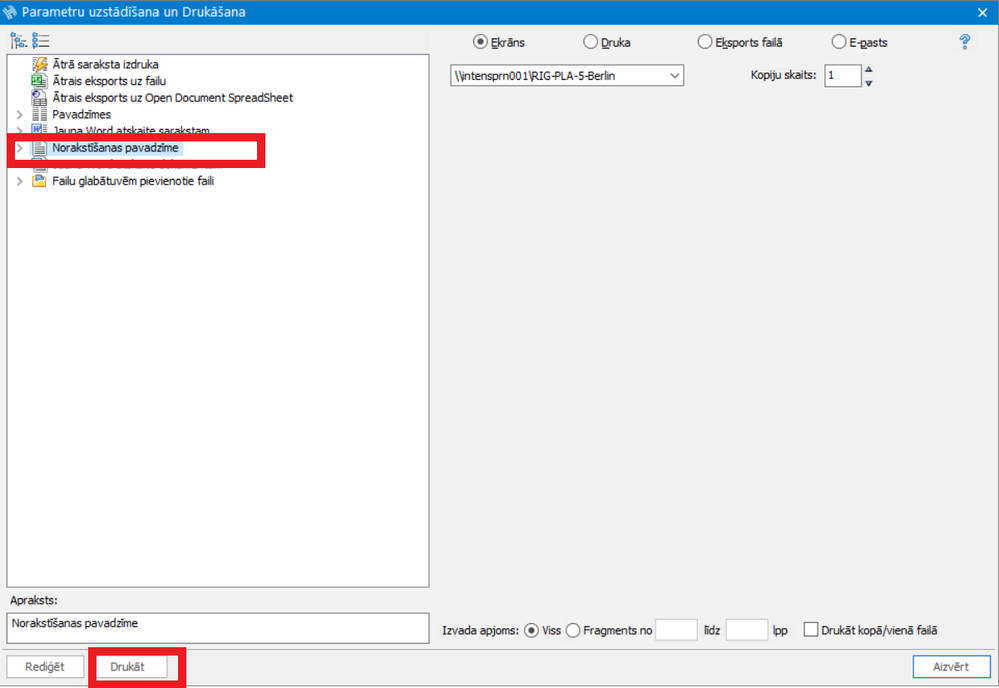Choose Eksports failā radio option
The image size is (999, 688).
(705, 42)
